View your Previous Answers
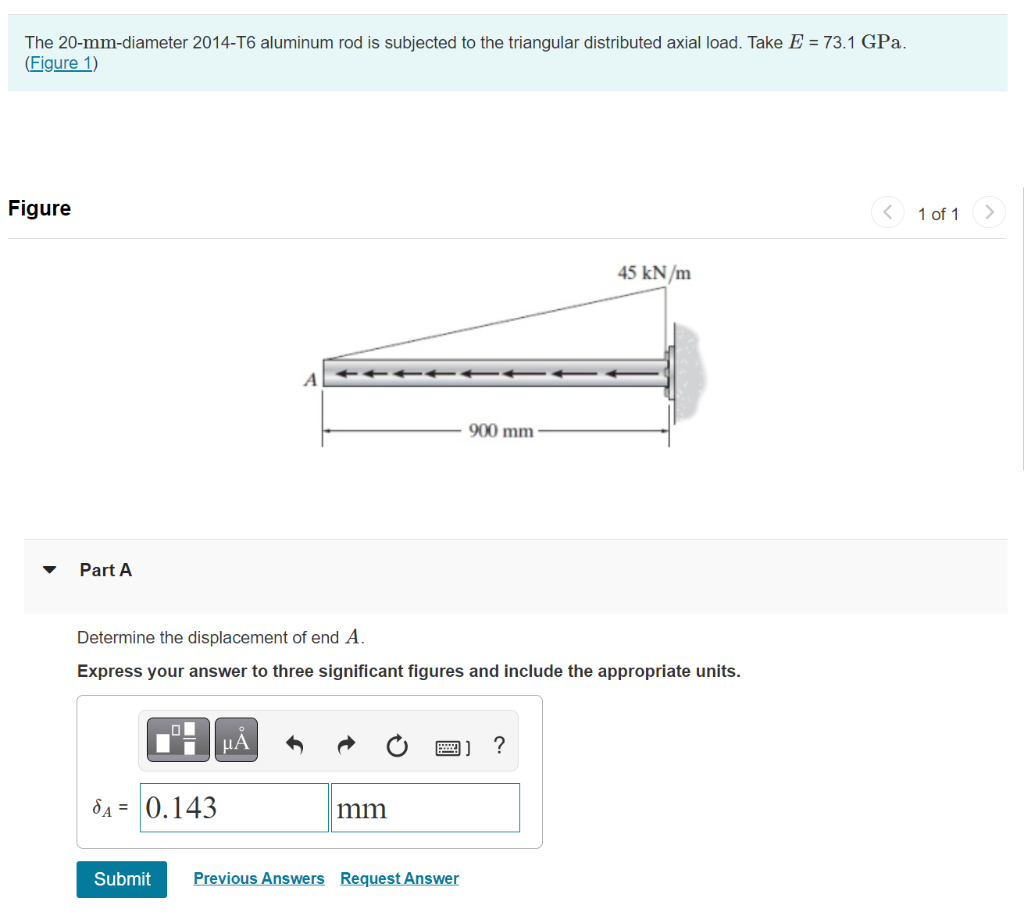 pyautogui.click(x=259, y=878)
